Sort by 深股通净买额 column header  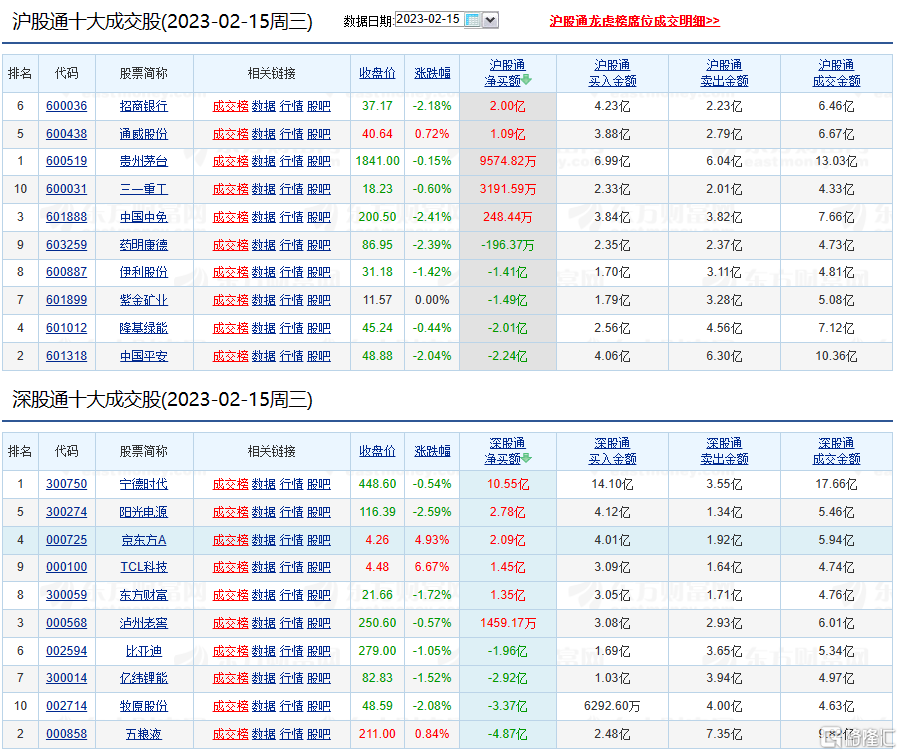tap(507, 451)
